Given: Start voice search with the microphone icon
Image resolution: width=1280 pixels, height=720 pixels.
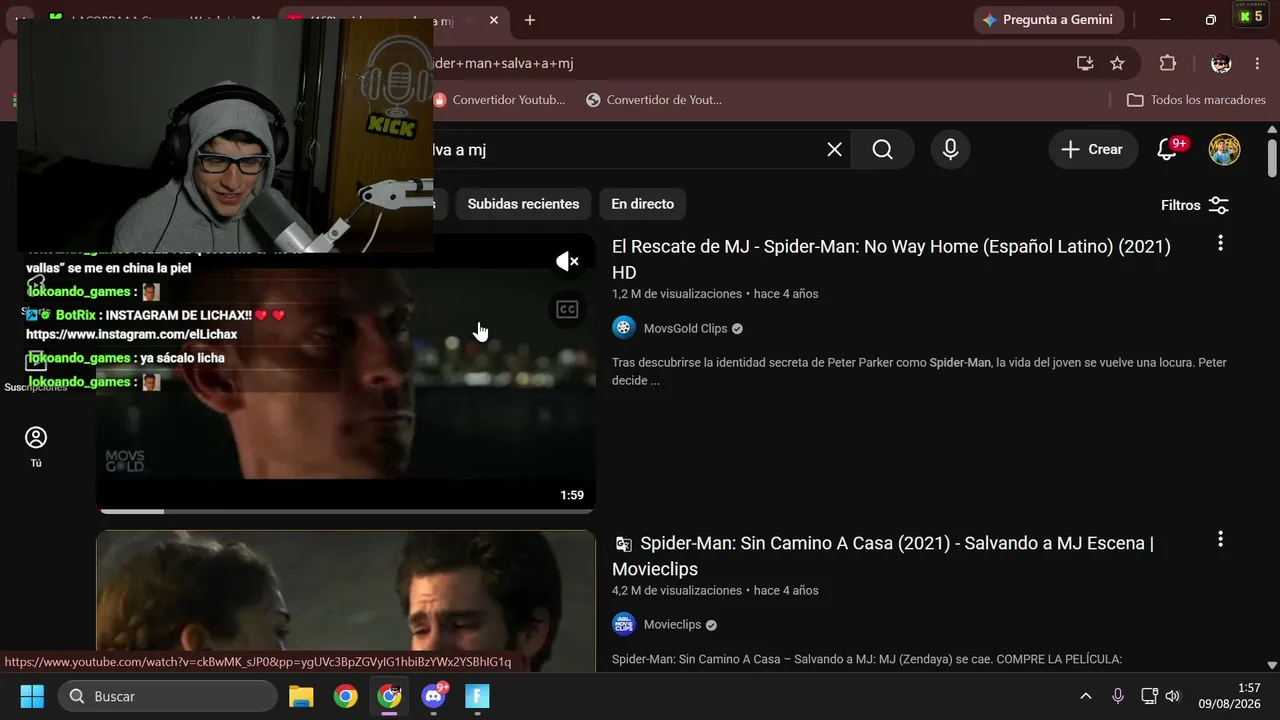Looking at the screenshot, I should (950, 149).
